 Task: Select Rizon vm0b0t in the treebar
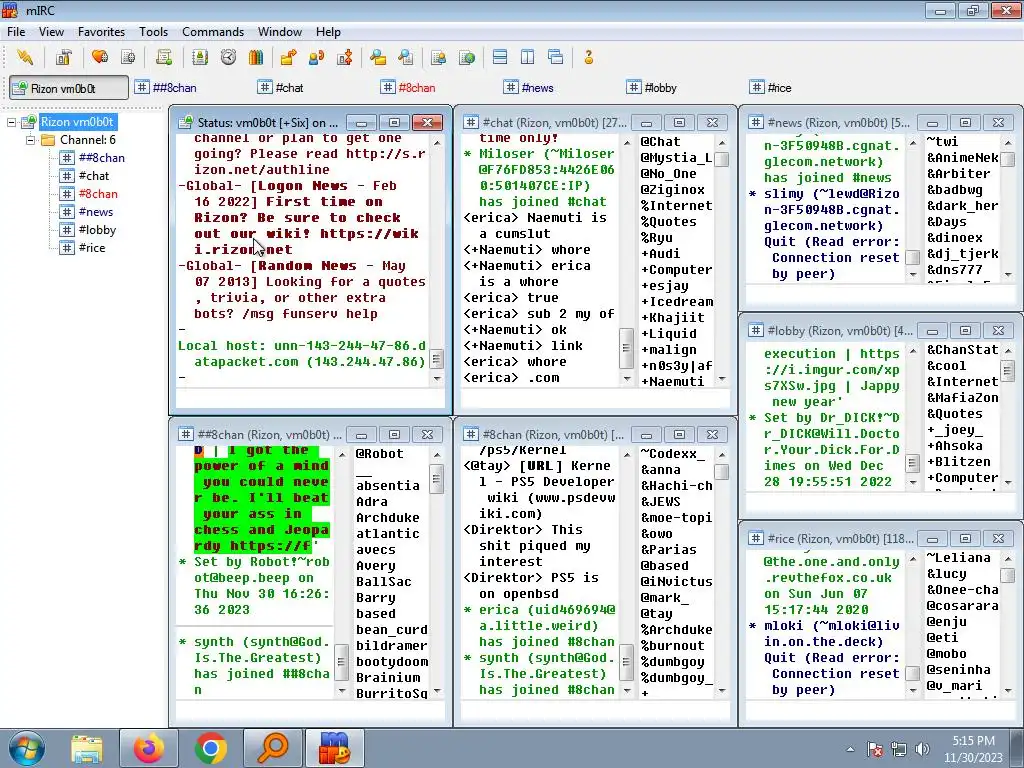77,122
